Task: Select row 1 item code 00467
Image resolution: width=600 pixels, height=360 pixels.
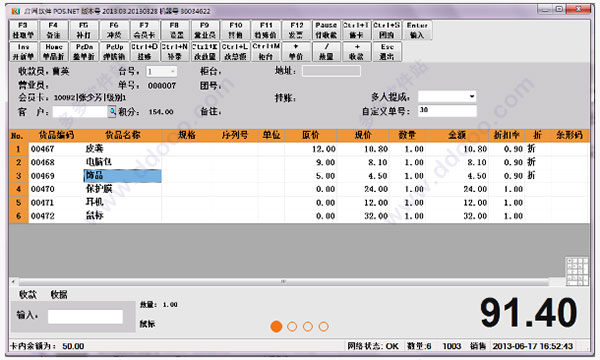Action: click(x=42, y=149)
